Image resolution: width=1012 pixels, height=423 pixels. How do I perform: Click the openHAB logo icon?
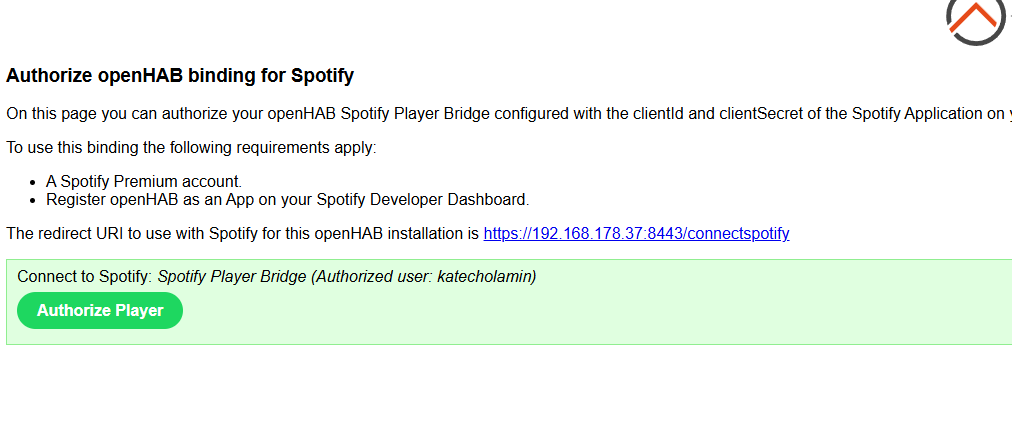[x=978, y=21]
